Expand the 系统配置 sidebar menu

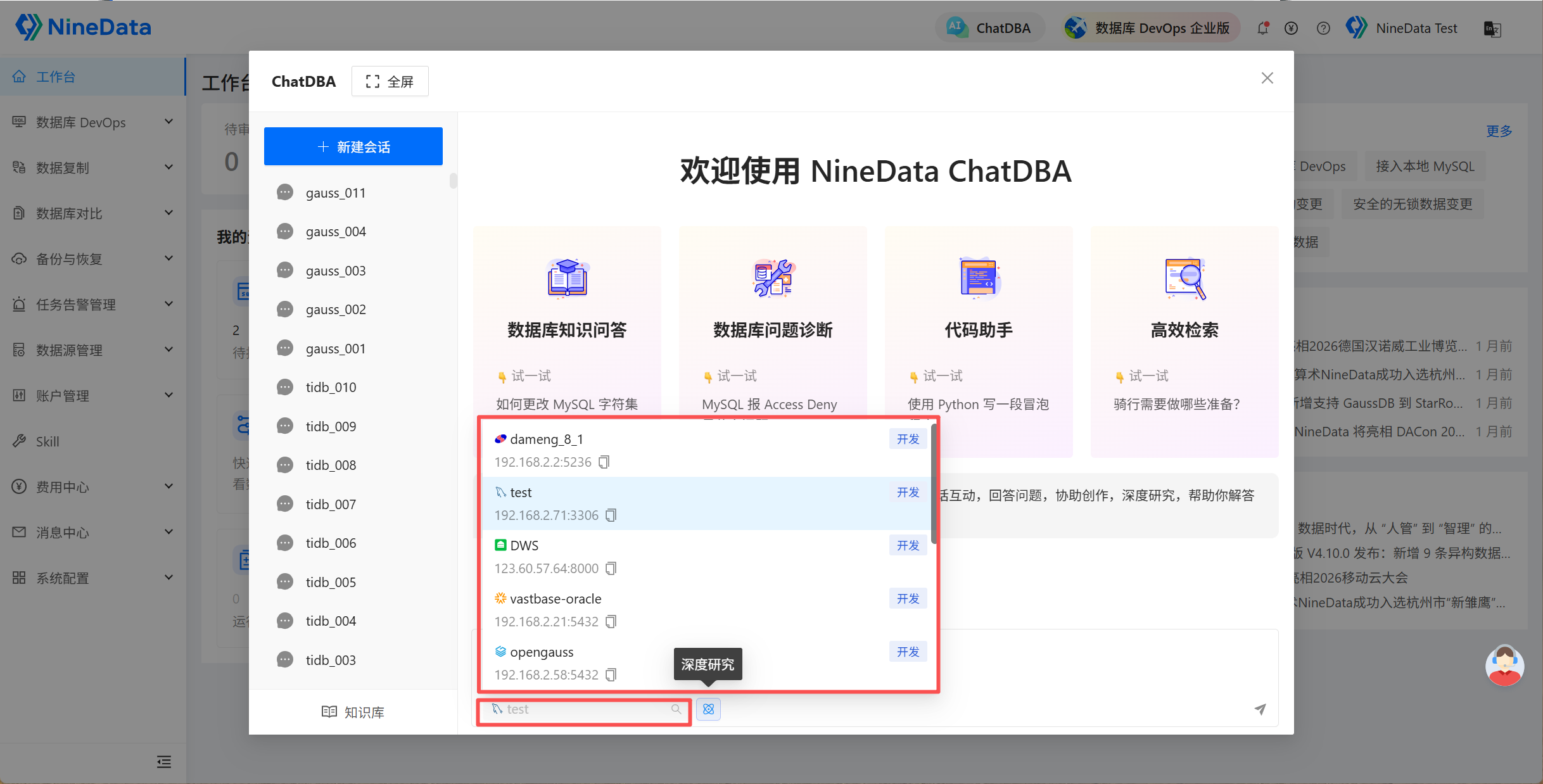92,578
